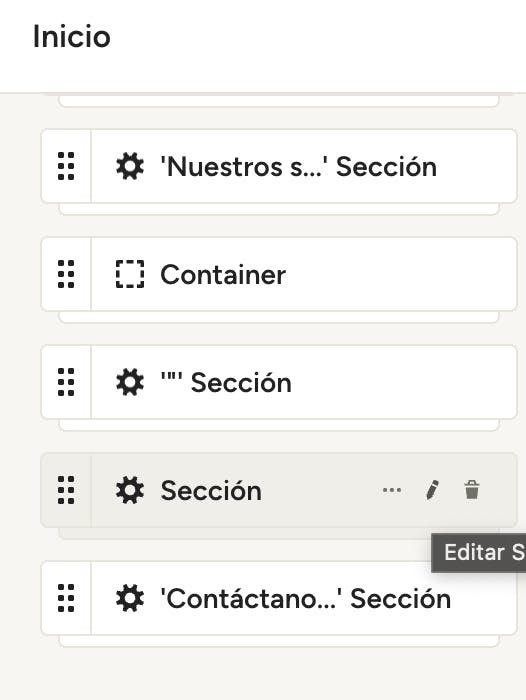
Task: Click gear icon of 'Contáctano...' Sección
Action: pyautogui.click(x=130, y=598)
